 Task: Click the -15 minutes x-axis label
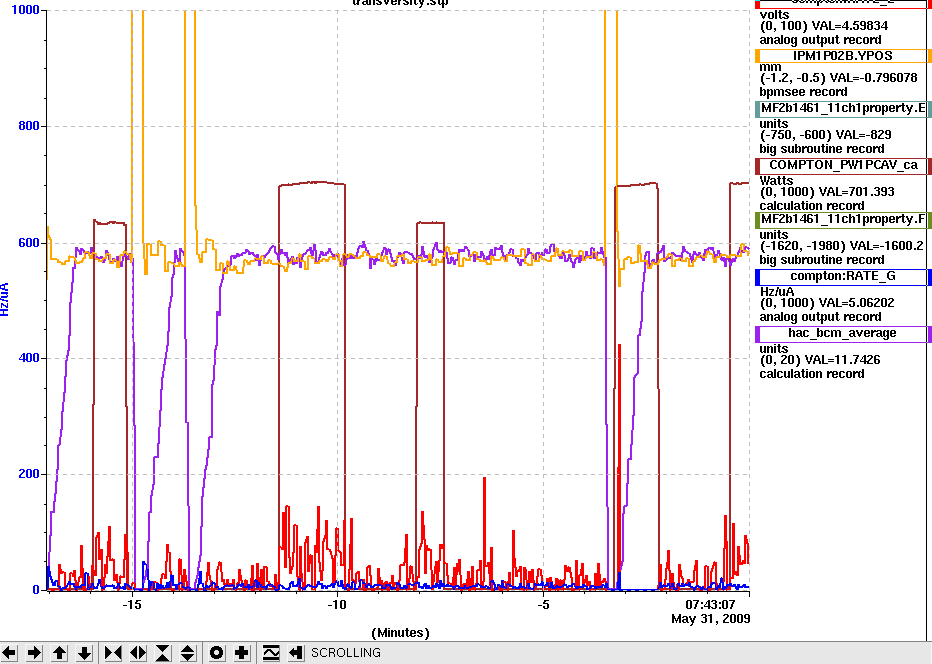tap(131, 605)
